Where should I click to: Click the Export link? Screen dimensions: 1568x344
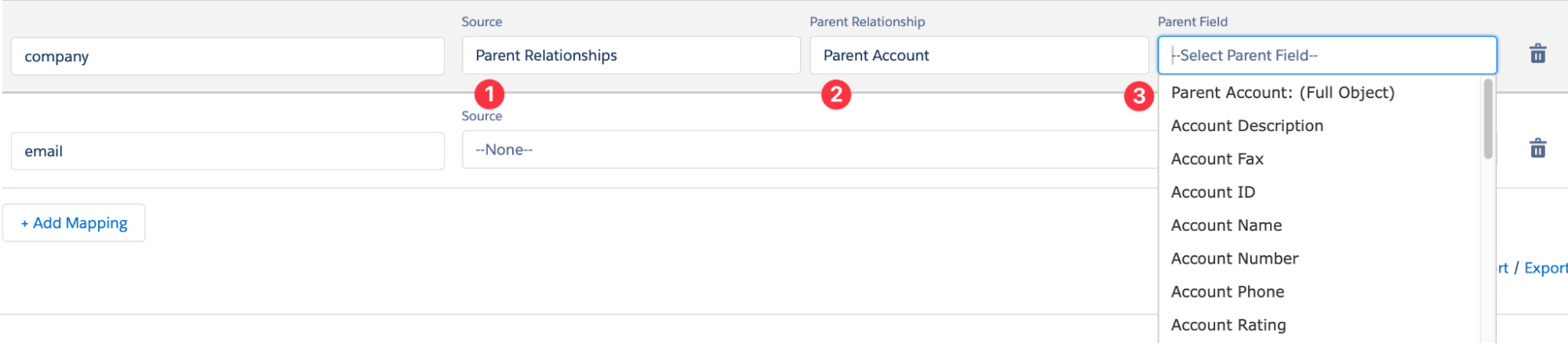[x=1545, y=268]
